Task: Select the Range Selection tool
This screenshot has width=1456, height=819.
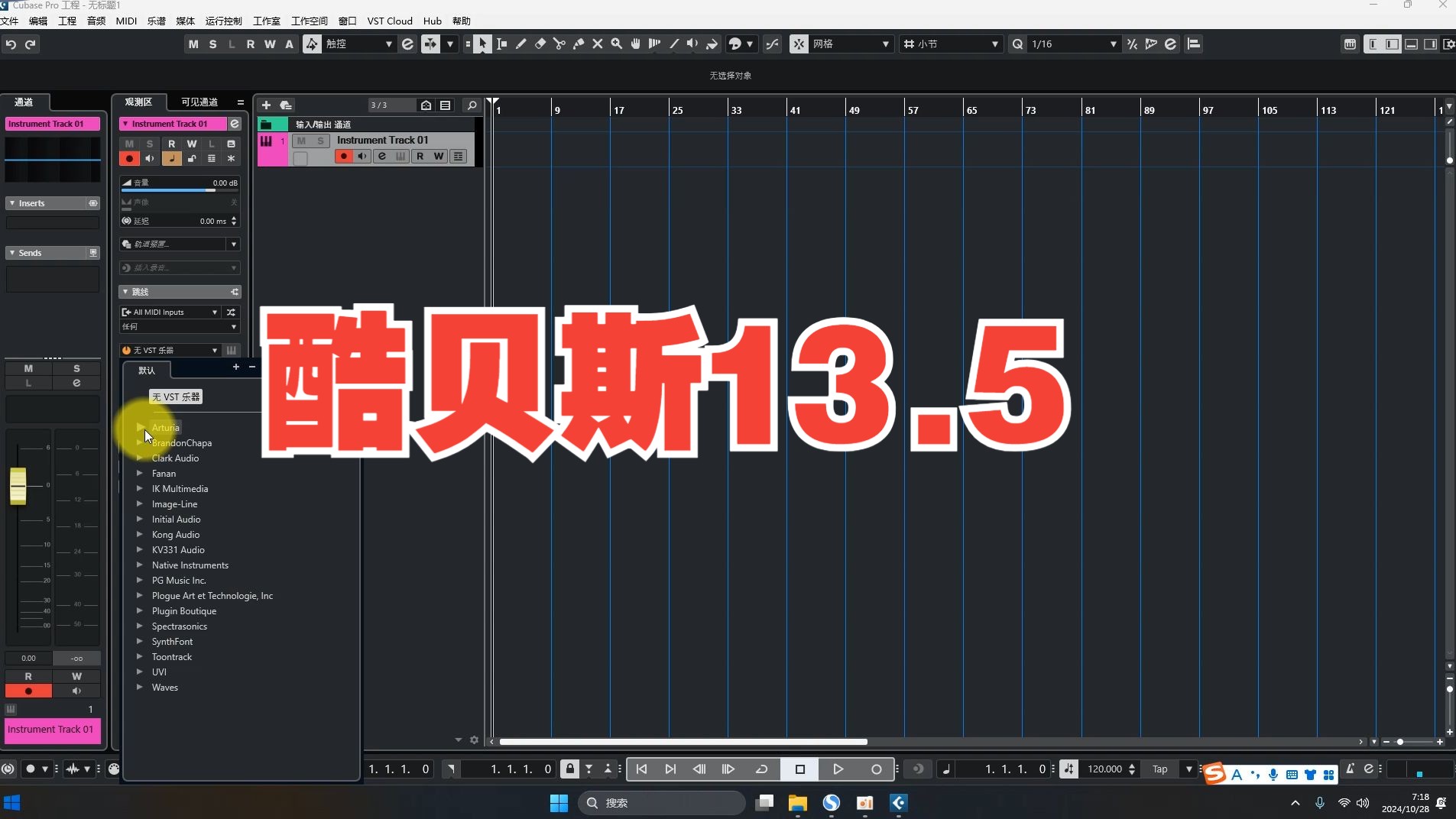Action: (501, 44)
